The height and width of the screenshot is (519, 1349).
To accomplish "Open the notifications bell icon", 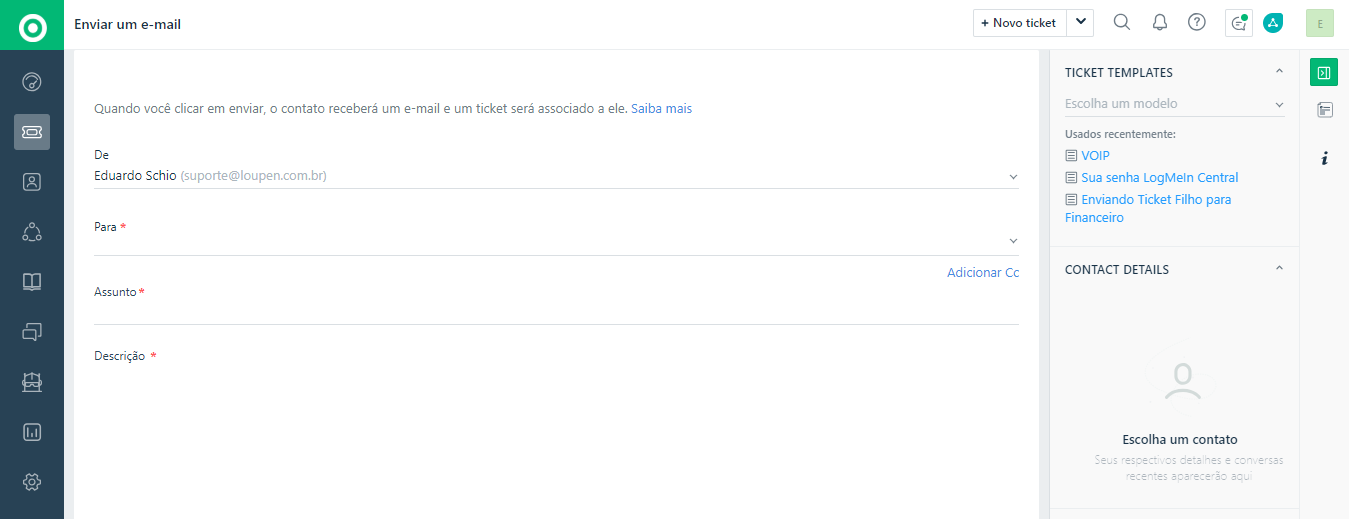I will [1160, 23].
